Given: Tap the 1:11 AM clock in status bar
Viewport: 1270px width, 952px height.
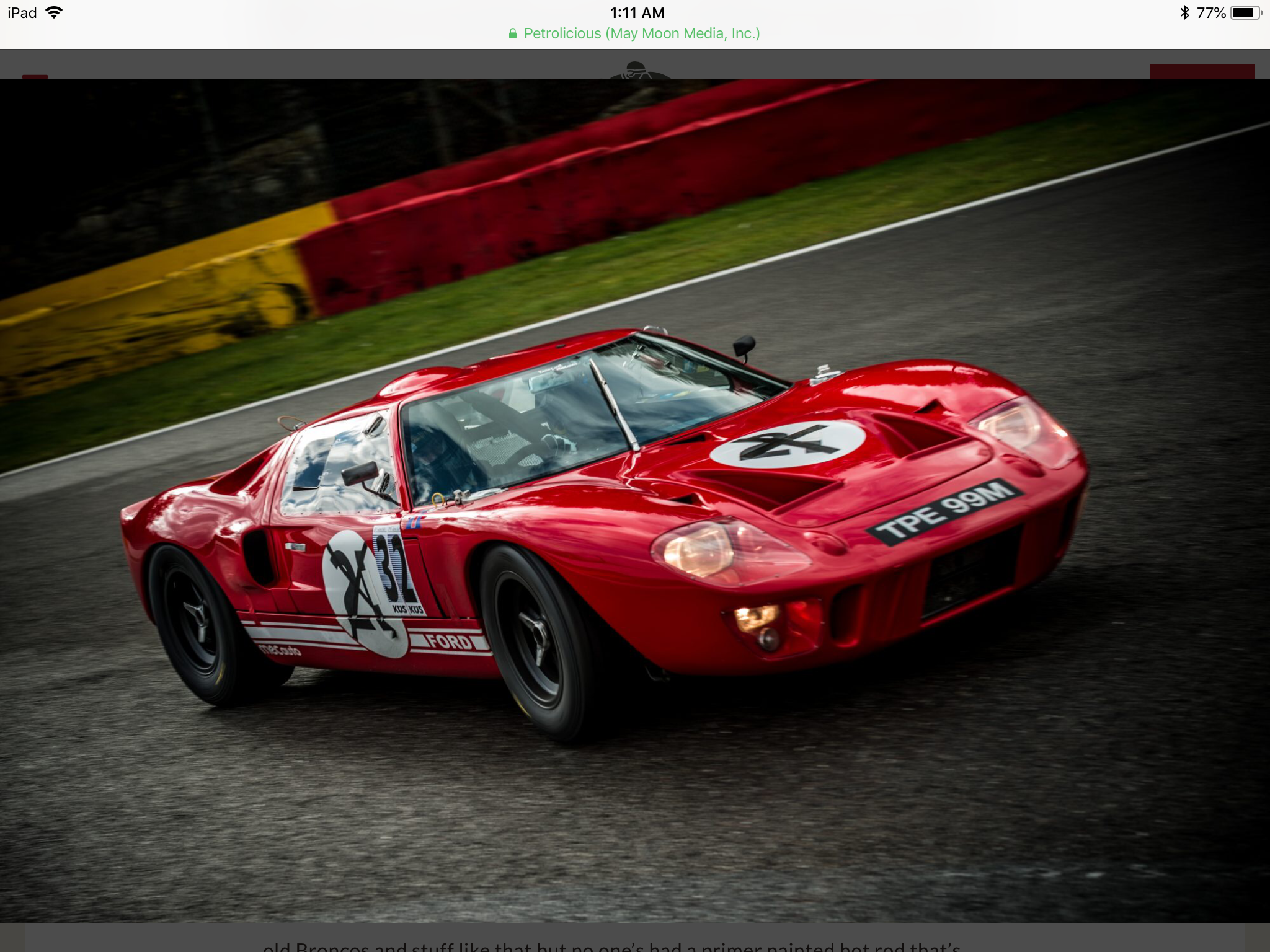Looking at the screenshot, I should pos(637,12).
